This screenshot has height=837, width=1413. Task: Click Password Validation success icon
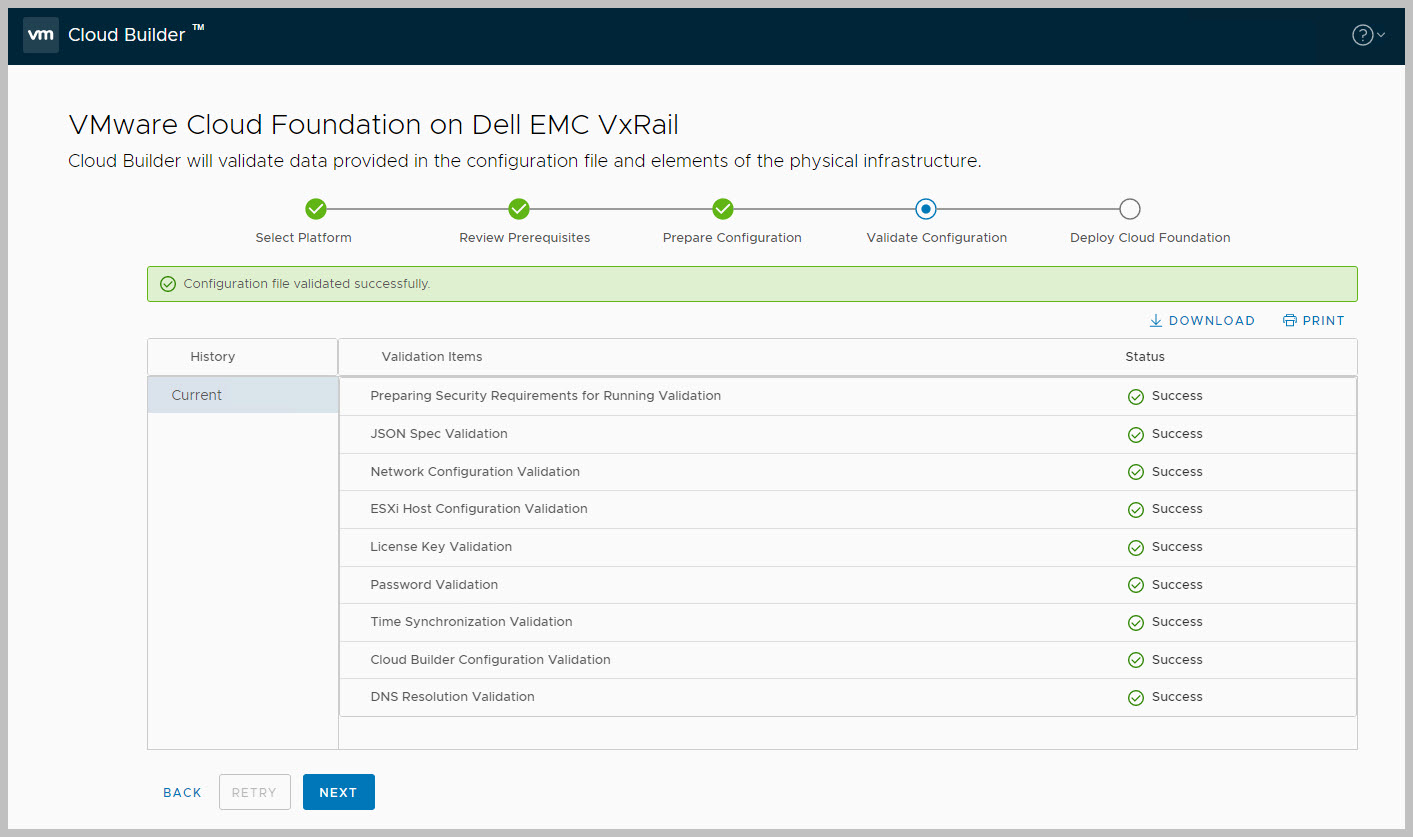click(1136, 585)
